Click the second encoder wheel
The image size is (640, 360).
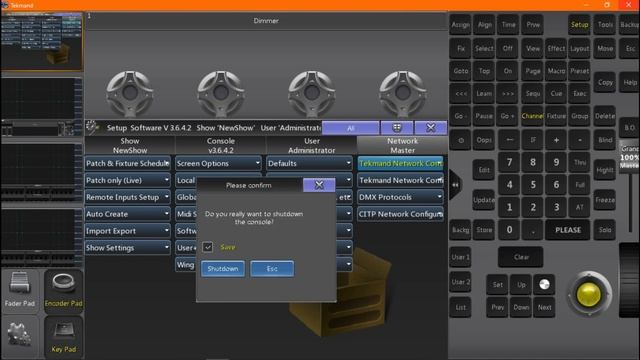[220, 93]
